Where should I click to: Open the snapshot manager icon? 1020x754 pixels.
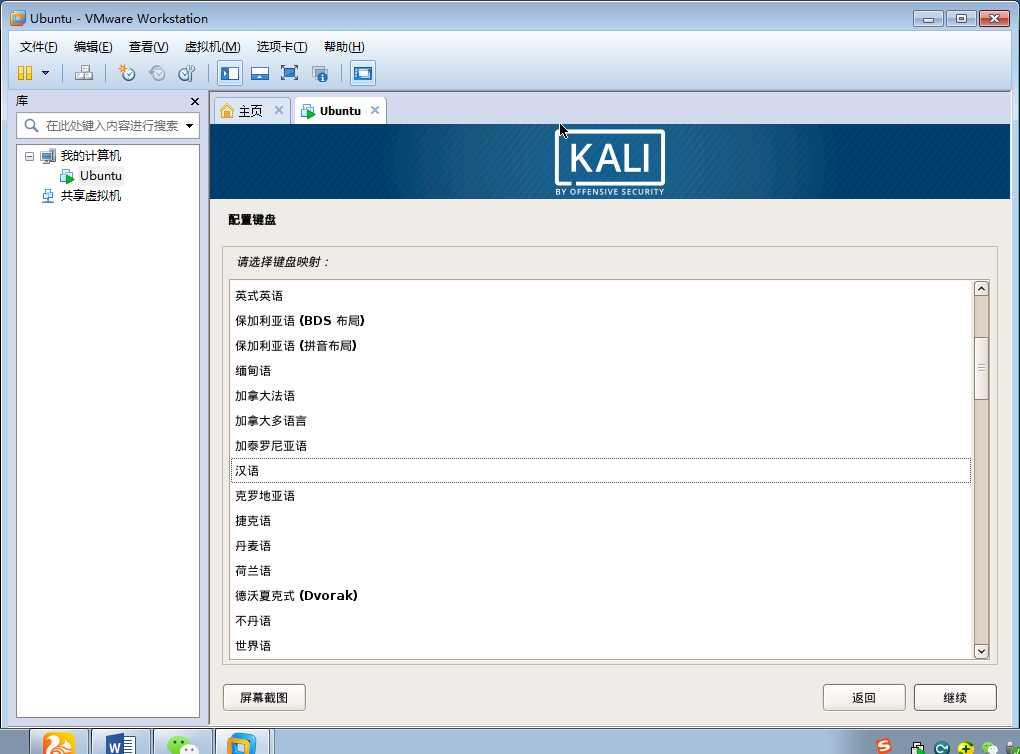tap(187, 73)
